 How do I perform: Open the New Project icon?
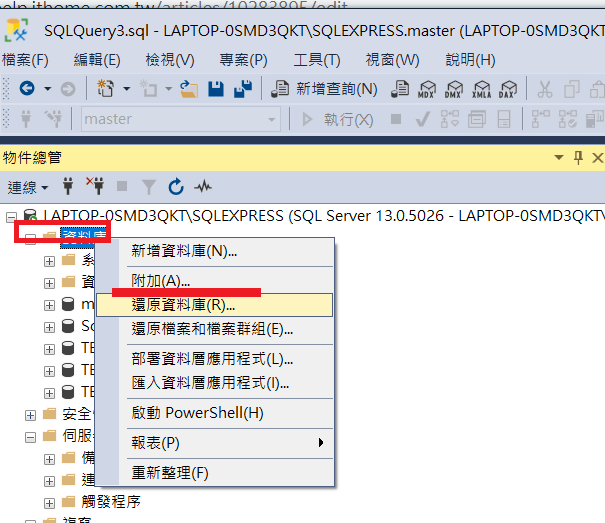coord(105,88)
